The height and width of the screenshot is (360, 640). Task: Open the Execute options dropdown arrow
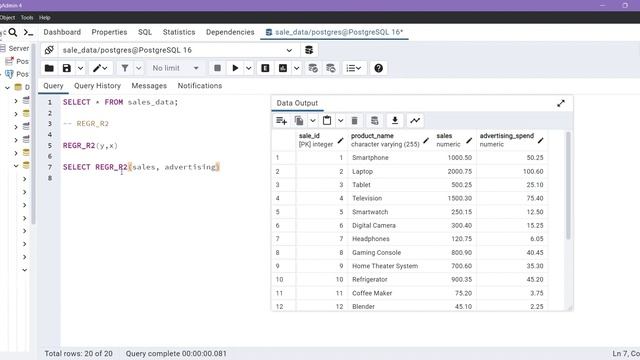[249, 68]
